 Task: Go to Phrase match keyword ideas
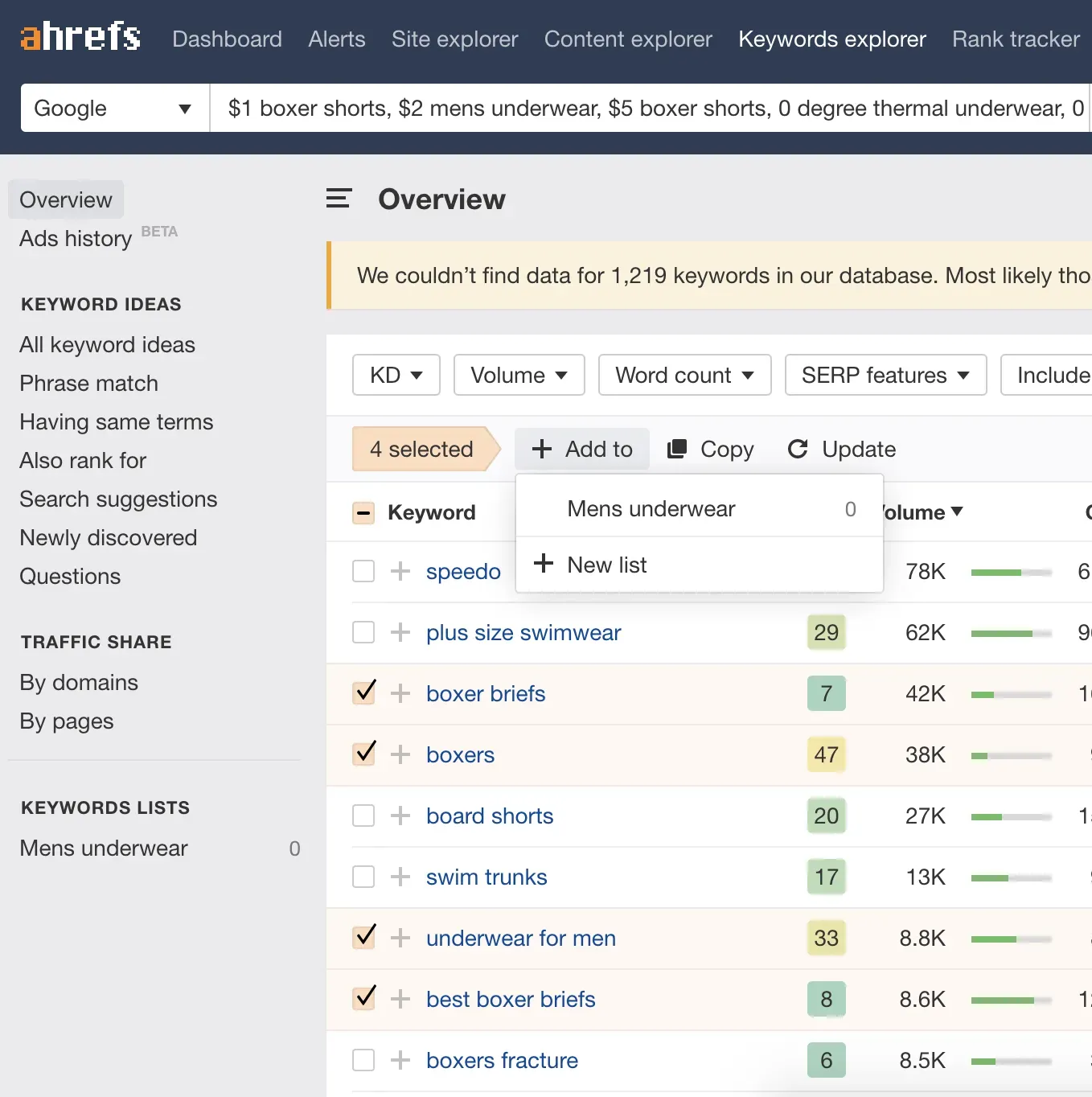[x=88, y=384]
